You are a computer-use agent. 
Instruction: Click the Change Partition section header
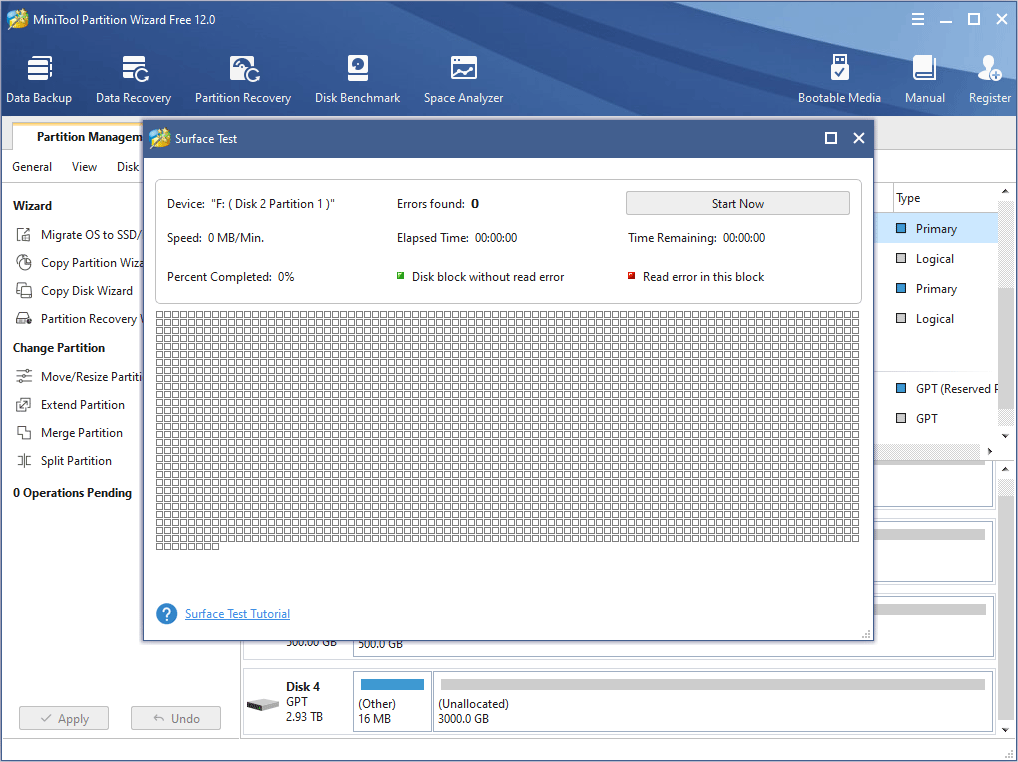pos(59,348)
